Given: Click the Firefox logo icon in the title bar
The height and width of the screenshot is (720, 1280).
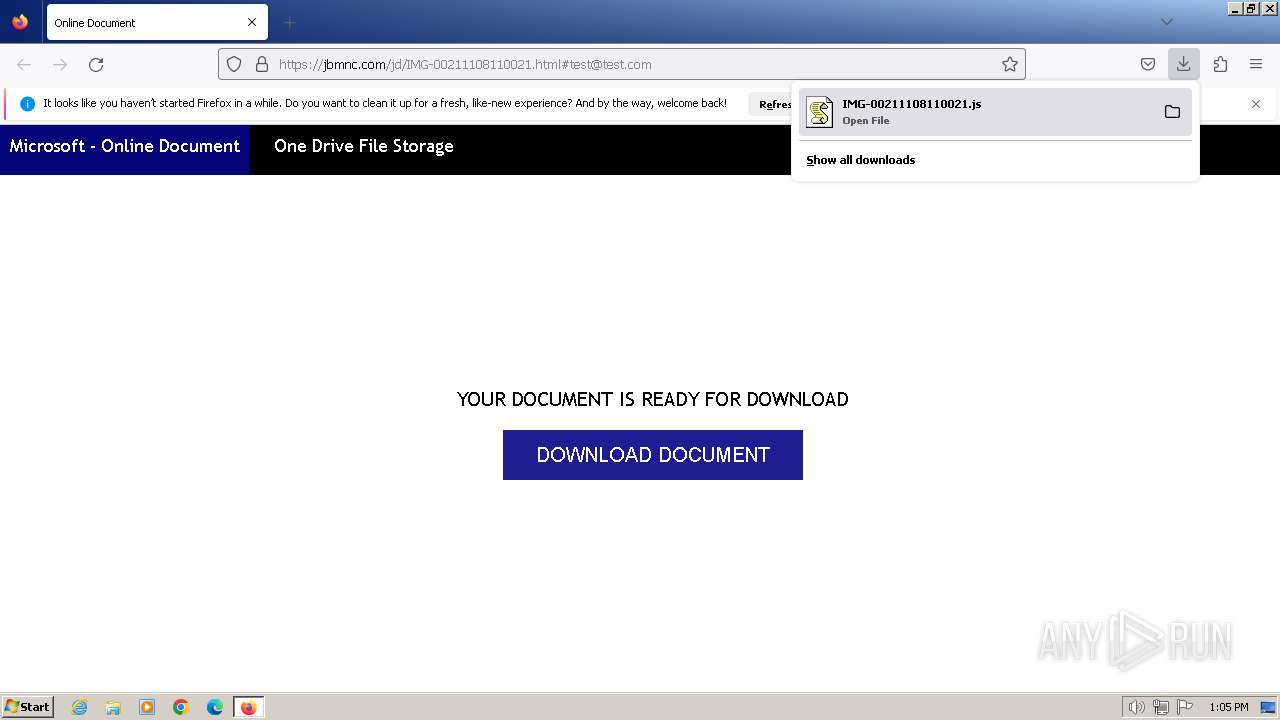Looking at the screenshot, I should (x=20, y=21).
